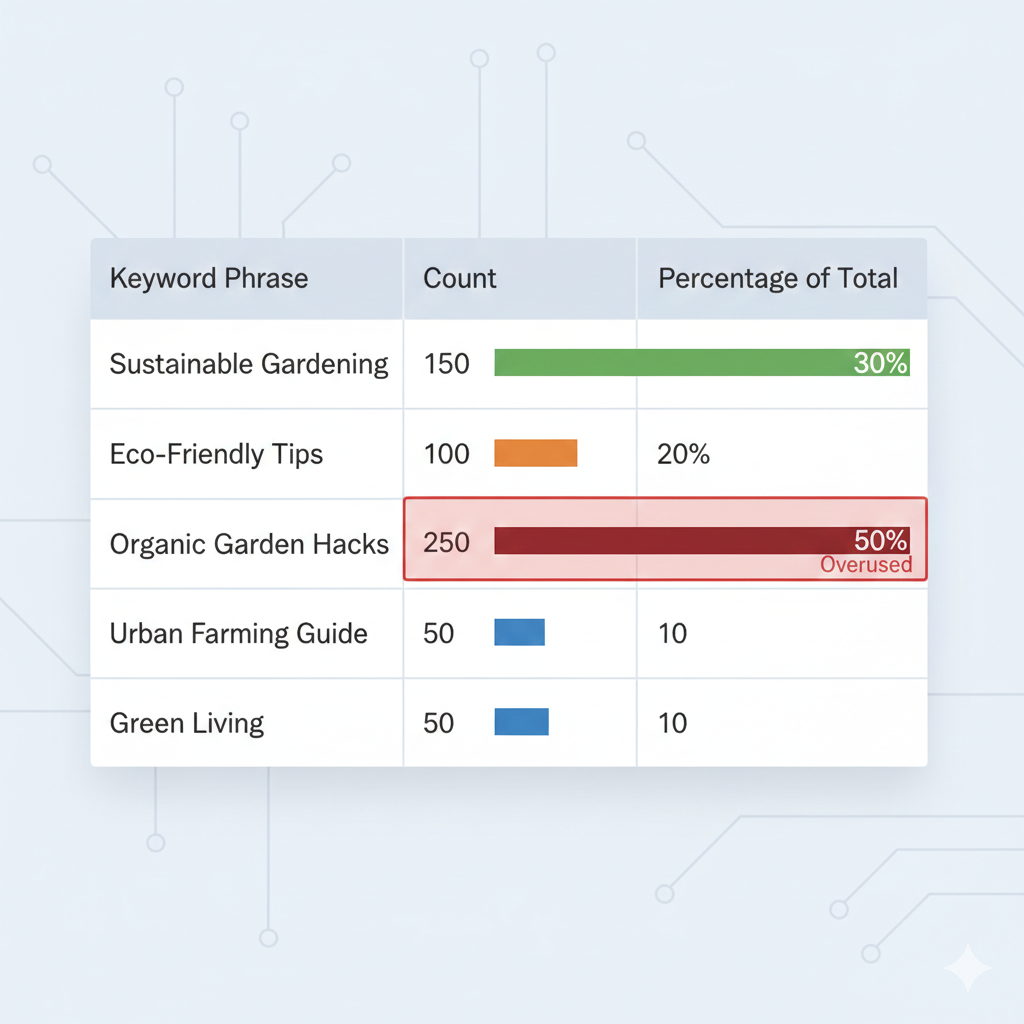Click the sparkle icon in the bottom corner
Image resolution: width=1024 pixels, height=1024 pixels.
click(967, 967)
